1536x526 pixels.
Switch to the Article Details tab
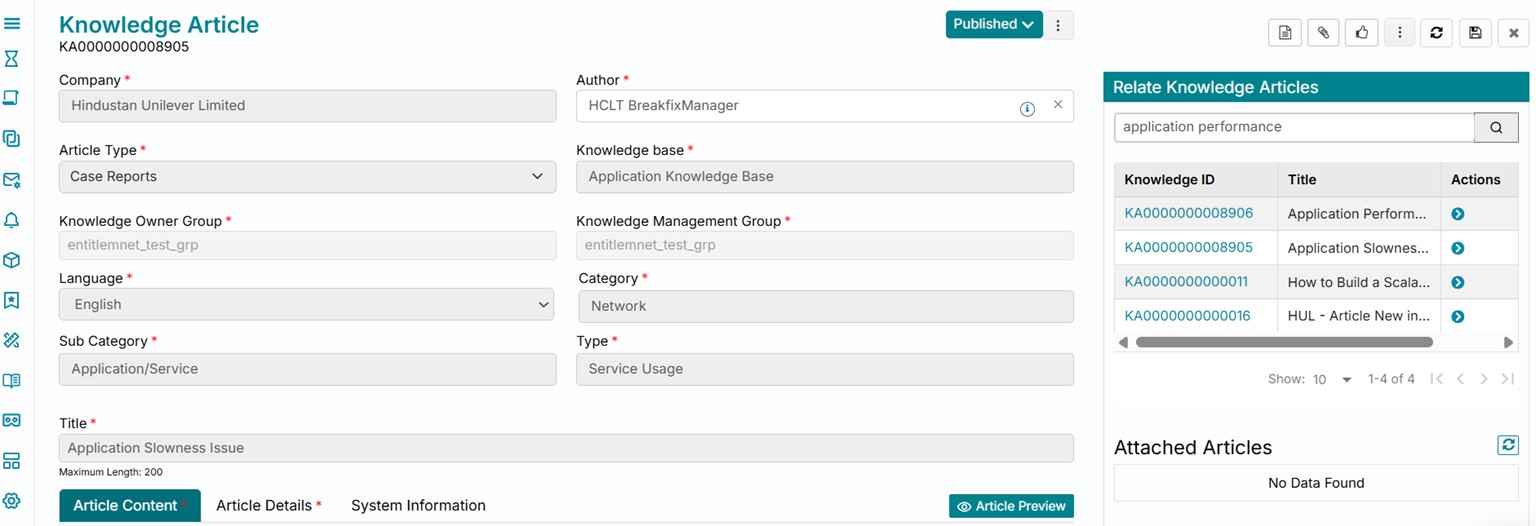point(268,506)
